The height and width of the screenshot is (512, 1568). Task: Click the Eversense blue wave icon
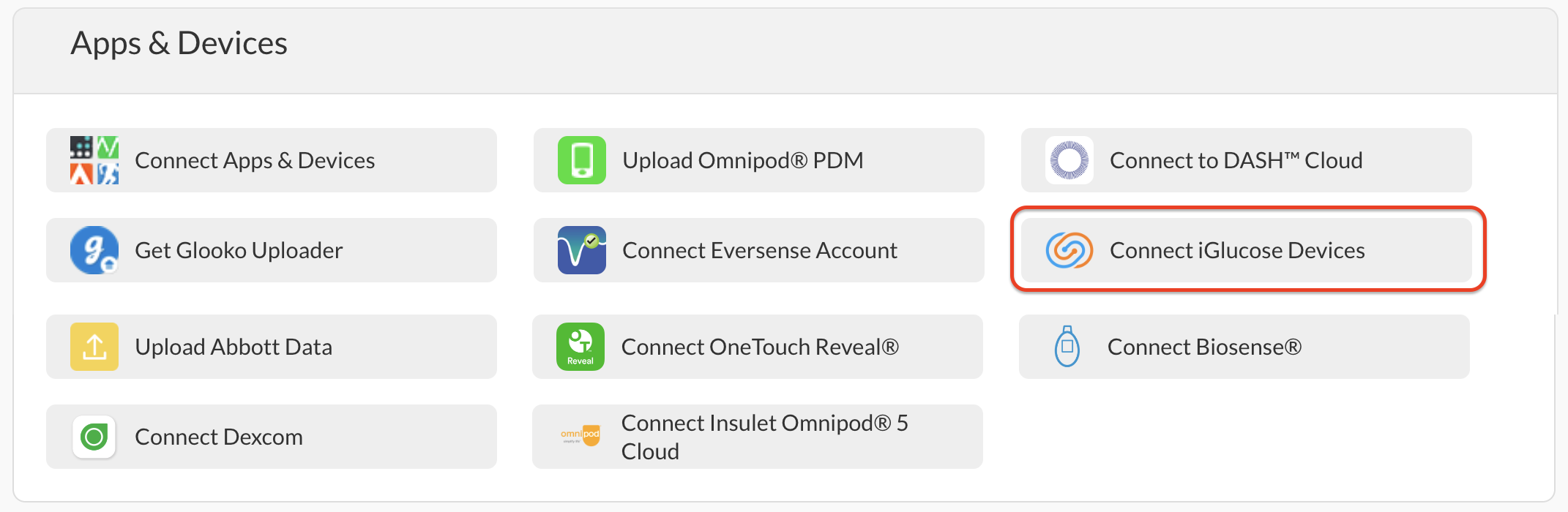point(582,250)
